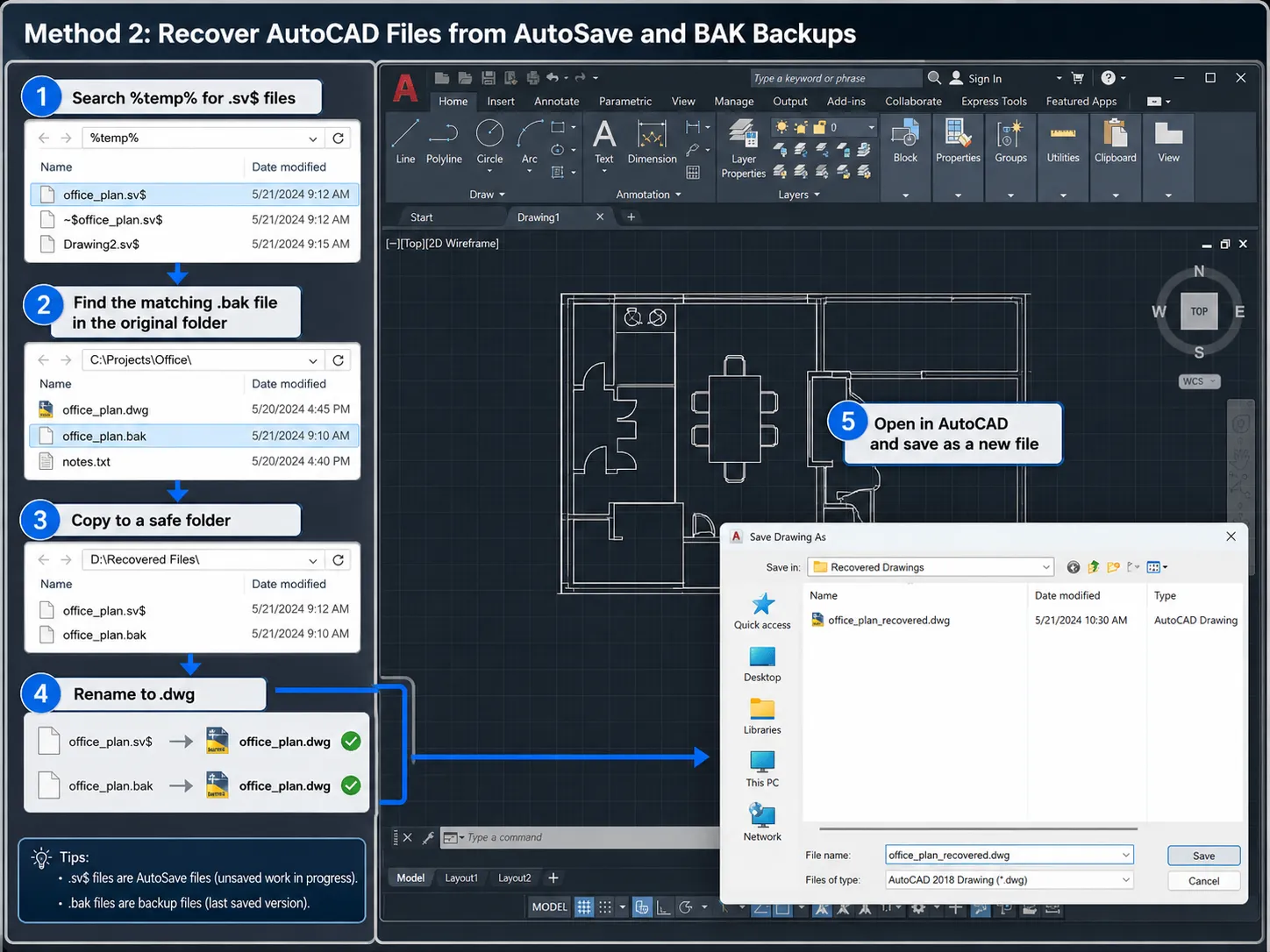Image resolution: width=1270 pixels, height=952 pixels.
Task: Click the Text annotation tool
Action: click(x=603, y=142)
